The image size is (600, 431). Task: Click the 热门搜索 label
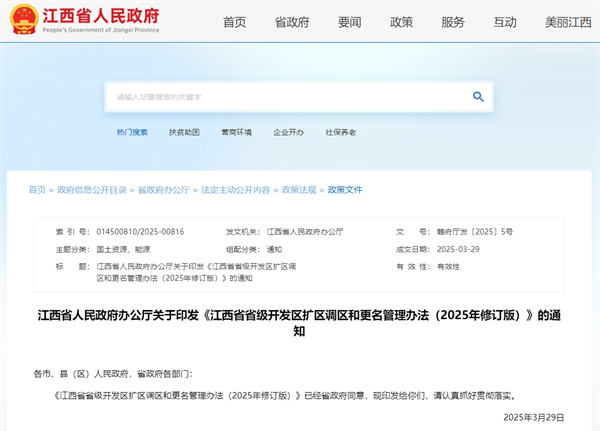(x=132, y=132)
